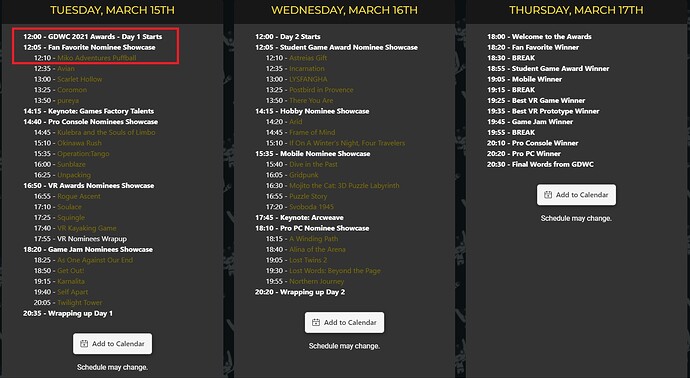Add Tuesday March 15th schedule to calendar
Viewport: 690px width, 378px height.
coord(113,344)
